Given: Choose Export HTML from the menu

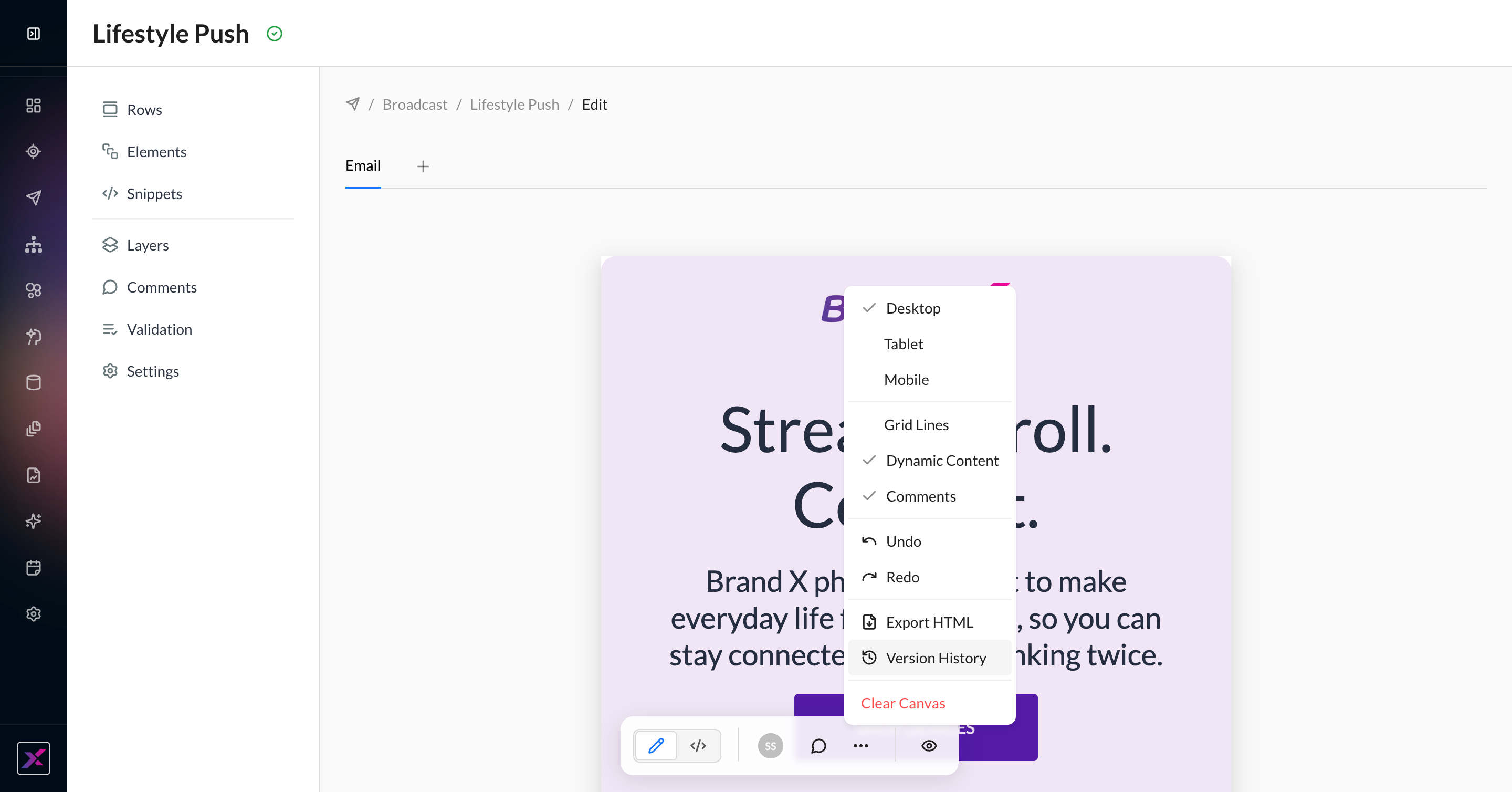Looking at the screenshot, I should pyautogui.click(x=930, y=622).
